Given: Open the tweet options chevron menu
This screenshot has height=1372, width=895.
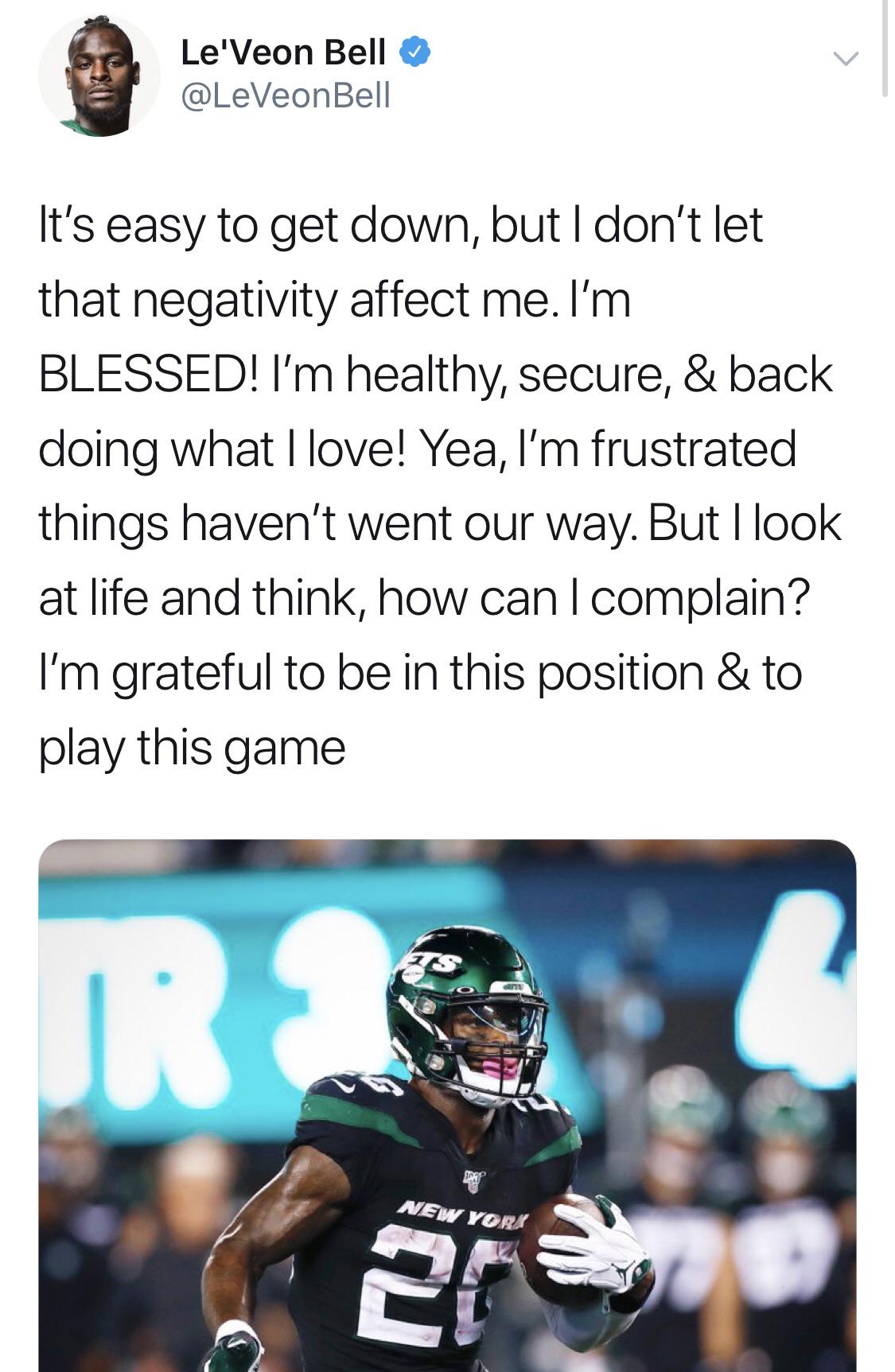Looking at the screenshot, I should tap(845, 58).
